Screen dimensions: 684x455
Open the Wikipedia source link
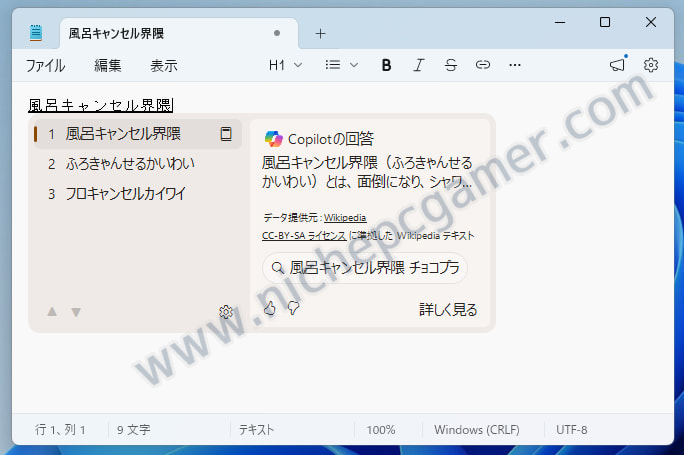pyautogui.click(x=345, y=217)
